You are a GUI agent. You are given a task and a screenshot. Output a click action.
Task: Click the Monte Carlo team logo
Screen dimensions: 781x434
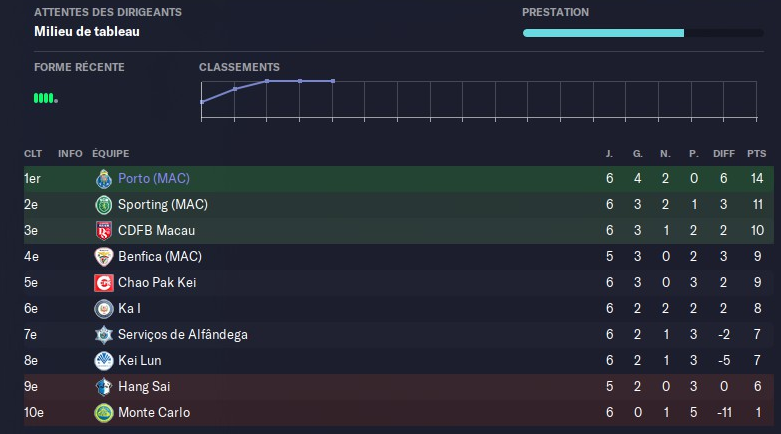point(103,413)
